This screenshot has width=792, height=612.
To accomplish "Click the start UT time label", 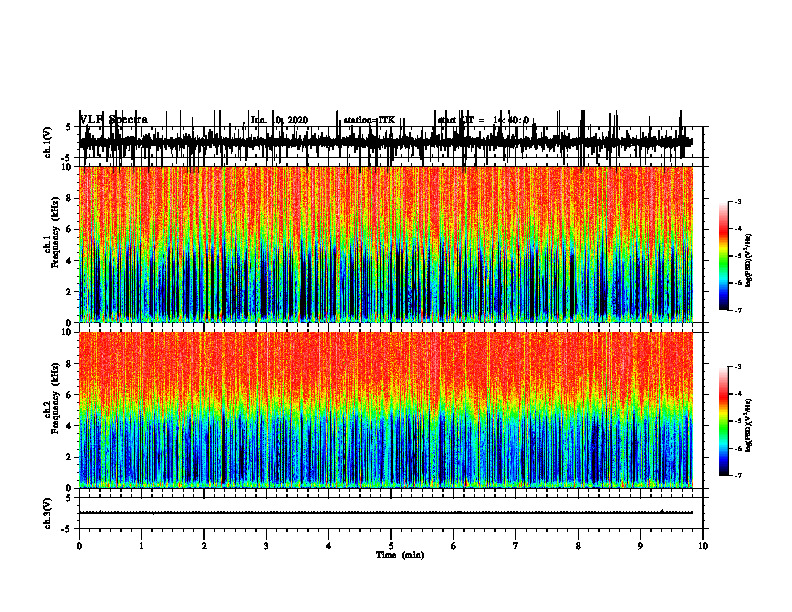I will 483,120.
